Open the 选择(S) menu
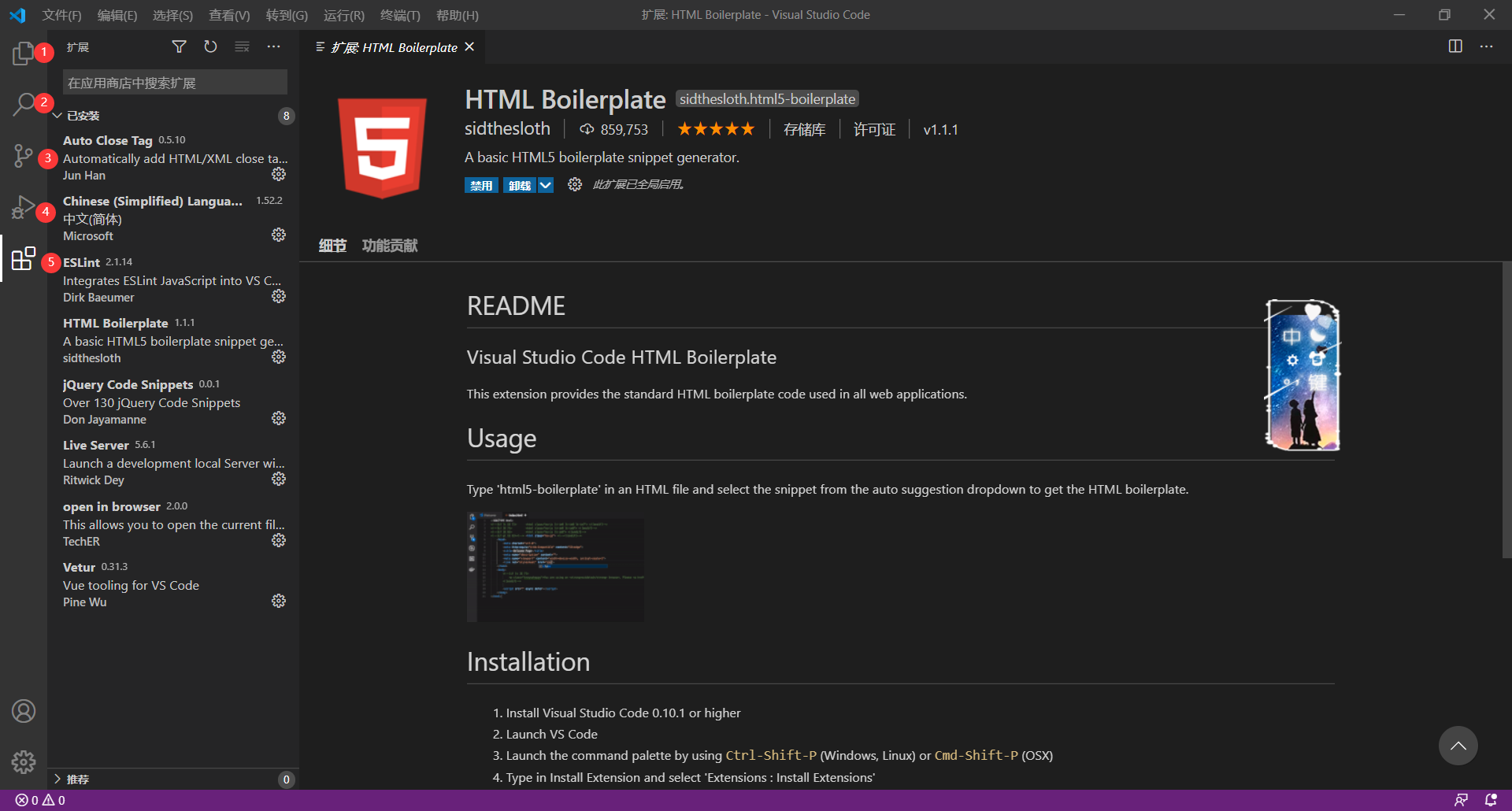 tap(172, 15)
